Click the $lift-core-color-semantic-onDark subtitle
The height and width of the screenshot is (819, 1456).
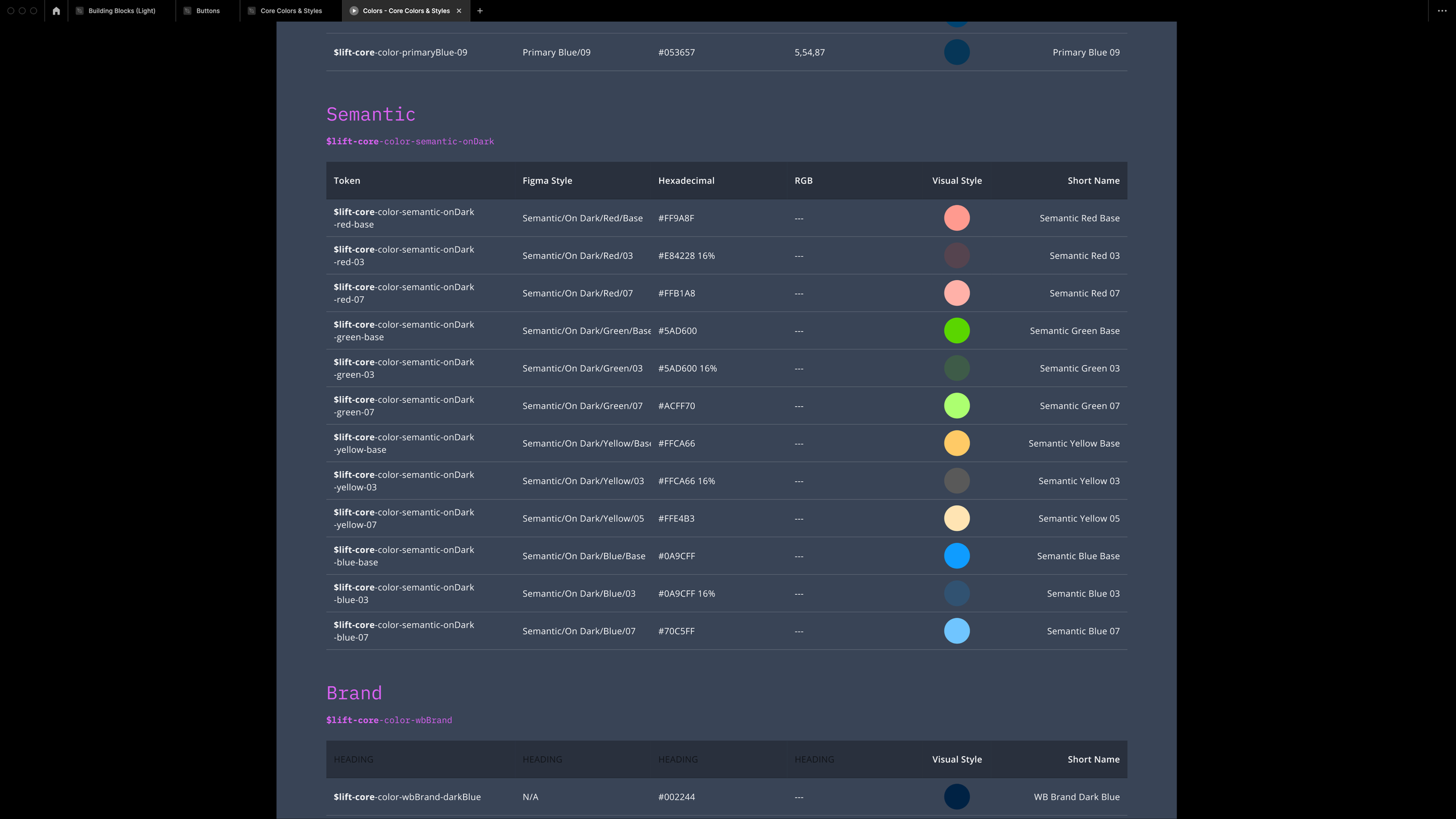pyautogui.click(x=409, y=142)
